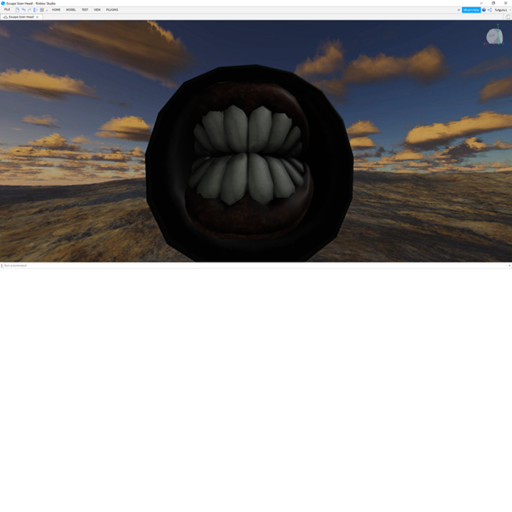Expand the quick access toolbar dropdown arrow
512x512 pixels.
47,10
